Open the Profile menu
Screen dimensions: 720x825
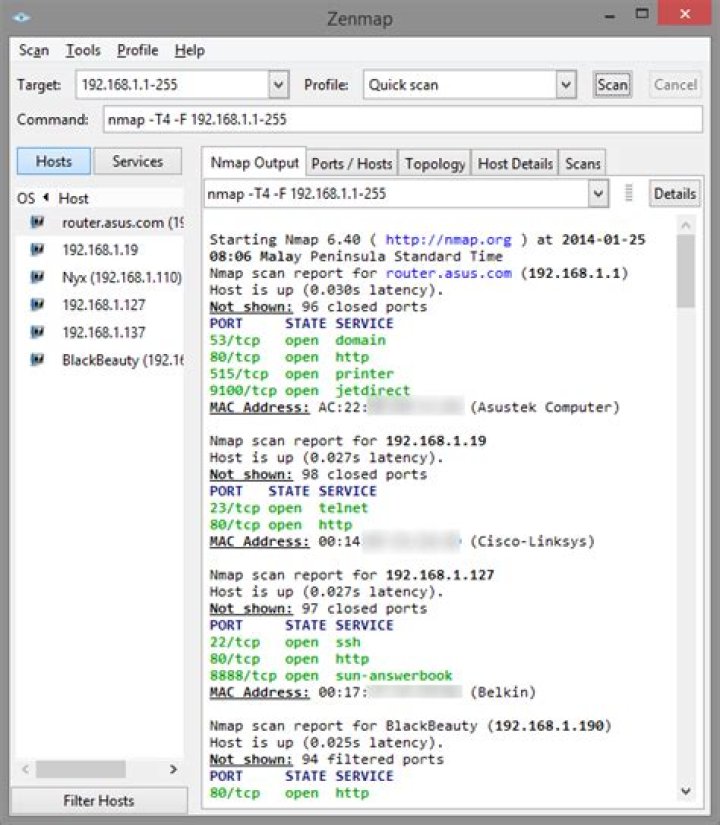coord(137,51)
